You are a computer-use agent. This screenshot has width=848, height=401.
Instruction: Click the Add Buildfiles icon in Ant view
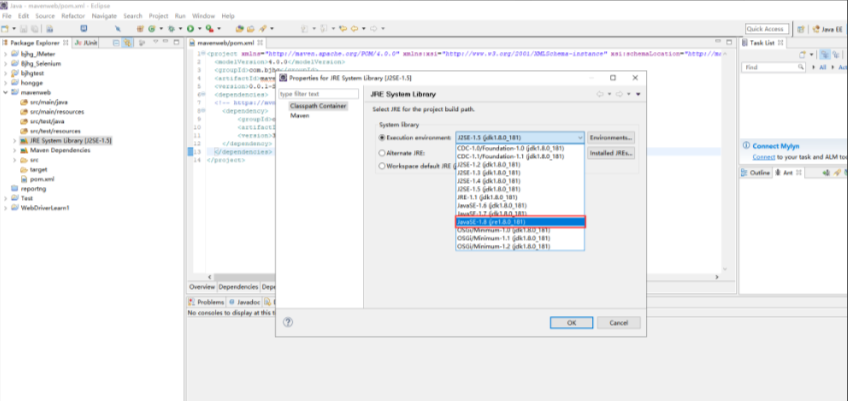click(x=826, y=173)
